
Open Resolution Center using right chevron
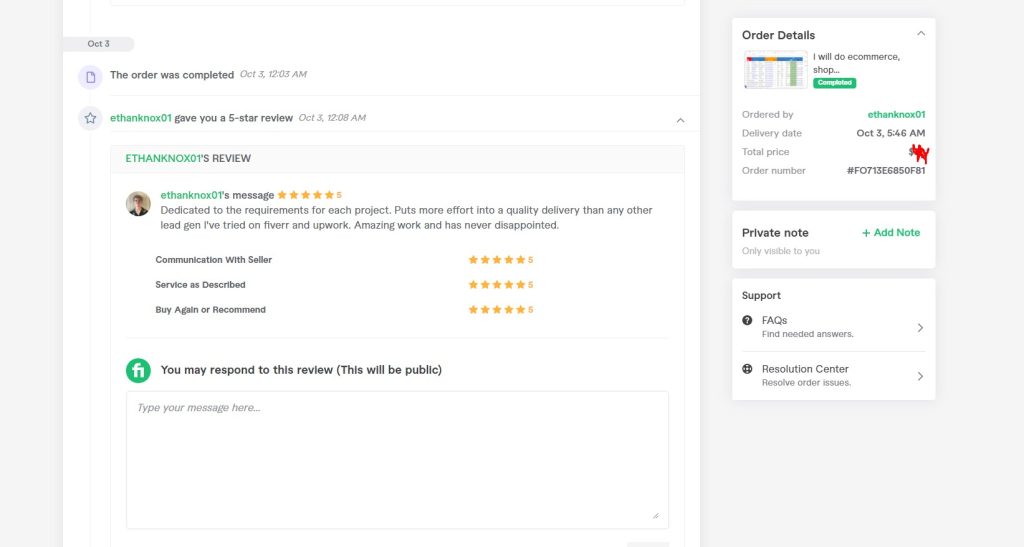920,376
